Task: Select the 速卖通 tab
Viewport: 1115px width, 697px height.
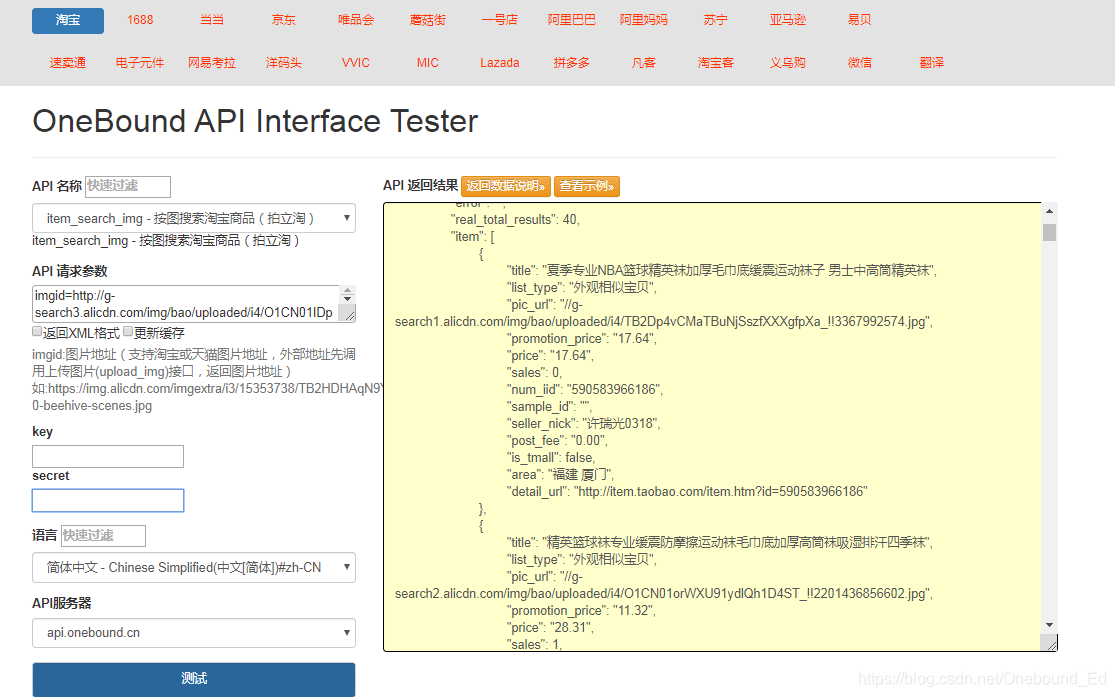Action: tap(68, 63)
